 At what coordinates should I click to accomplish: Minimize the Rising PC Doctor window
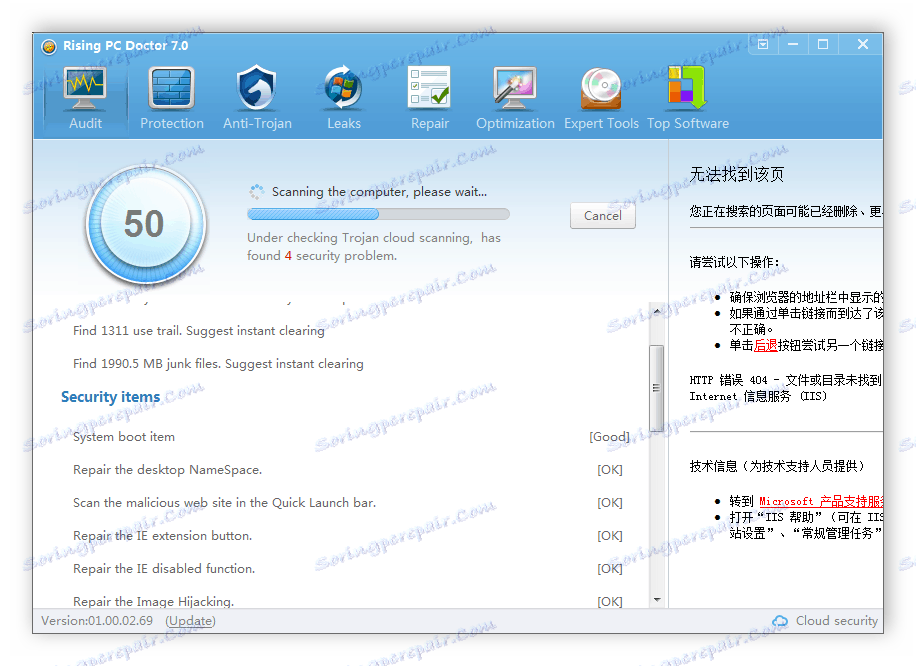[x=793, y=44]
